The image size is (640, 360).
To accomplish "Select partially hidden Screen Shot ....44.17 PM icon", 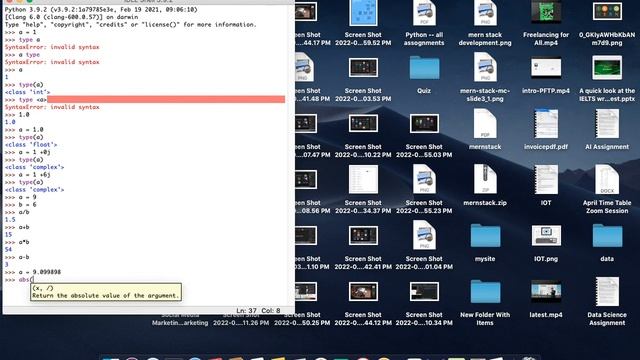I will coord(306,12).
